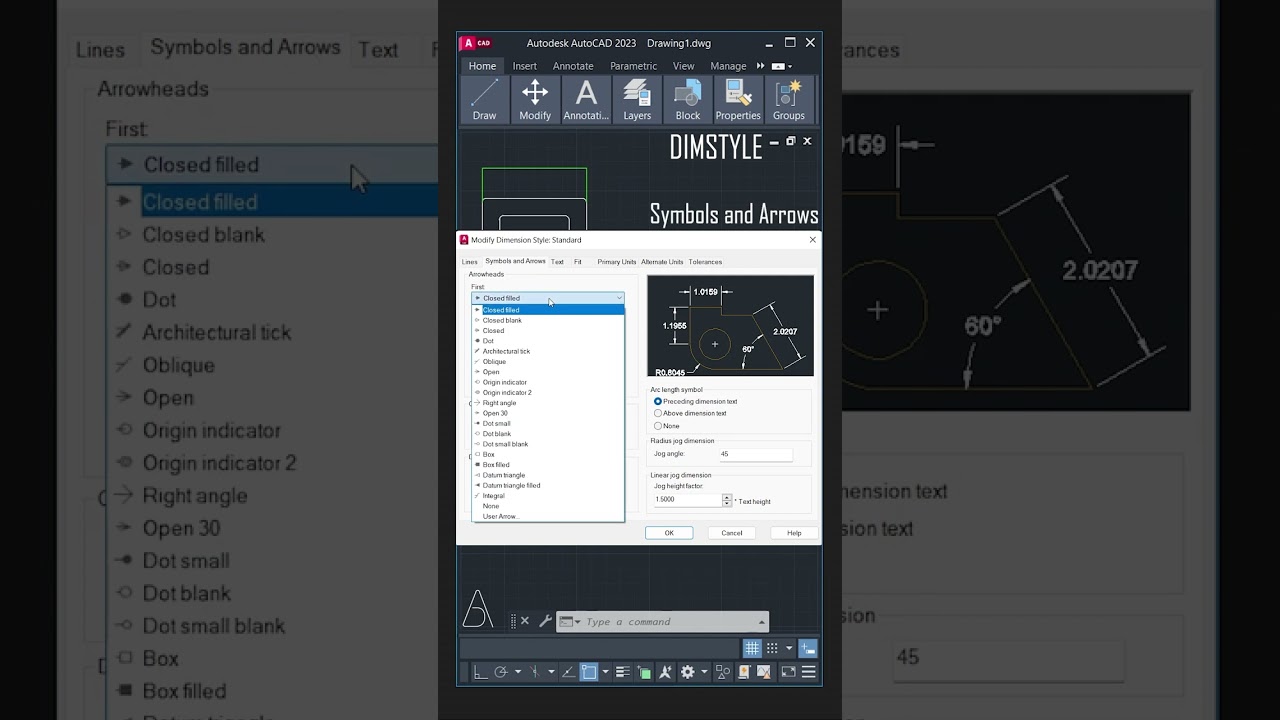Open the Annotate ribbon tab
1280x720 pixels.
point(573,66)
